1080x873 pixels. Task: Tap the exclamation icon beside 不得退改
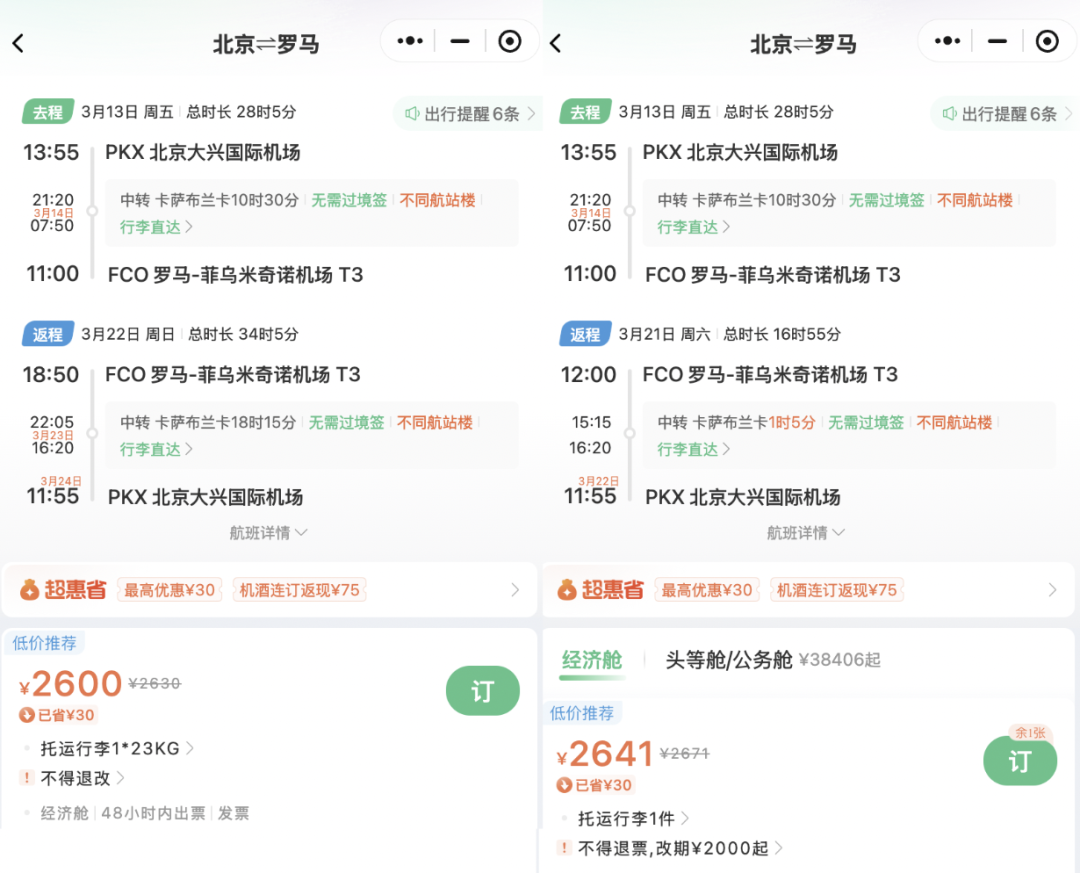(x=26, y=778)
